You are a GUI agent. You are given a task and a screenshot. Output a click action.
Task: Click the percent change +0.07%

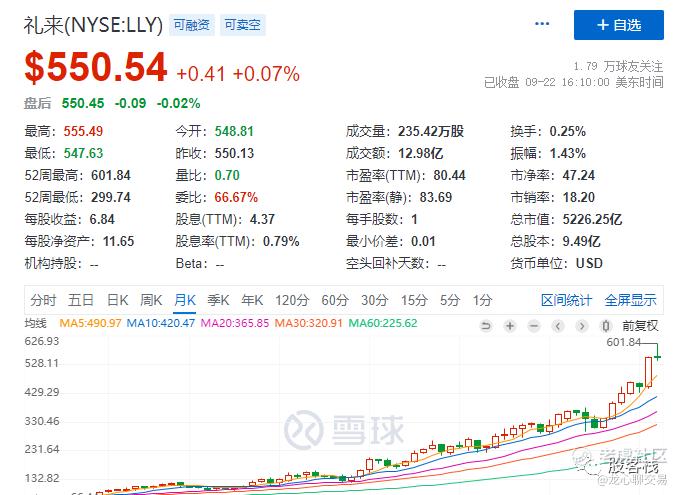(266, 74)
